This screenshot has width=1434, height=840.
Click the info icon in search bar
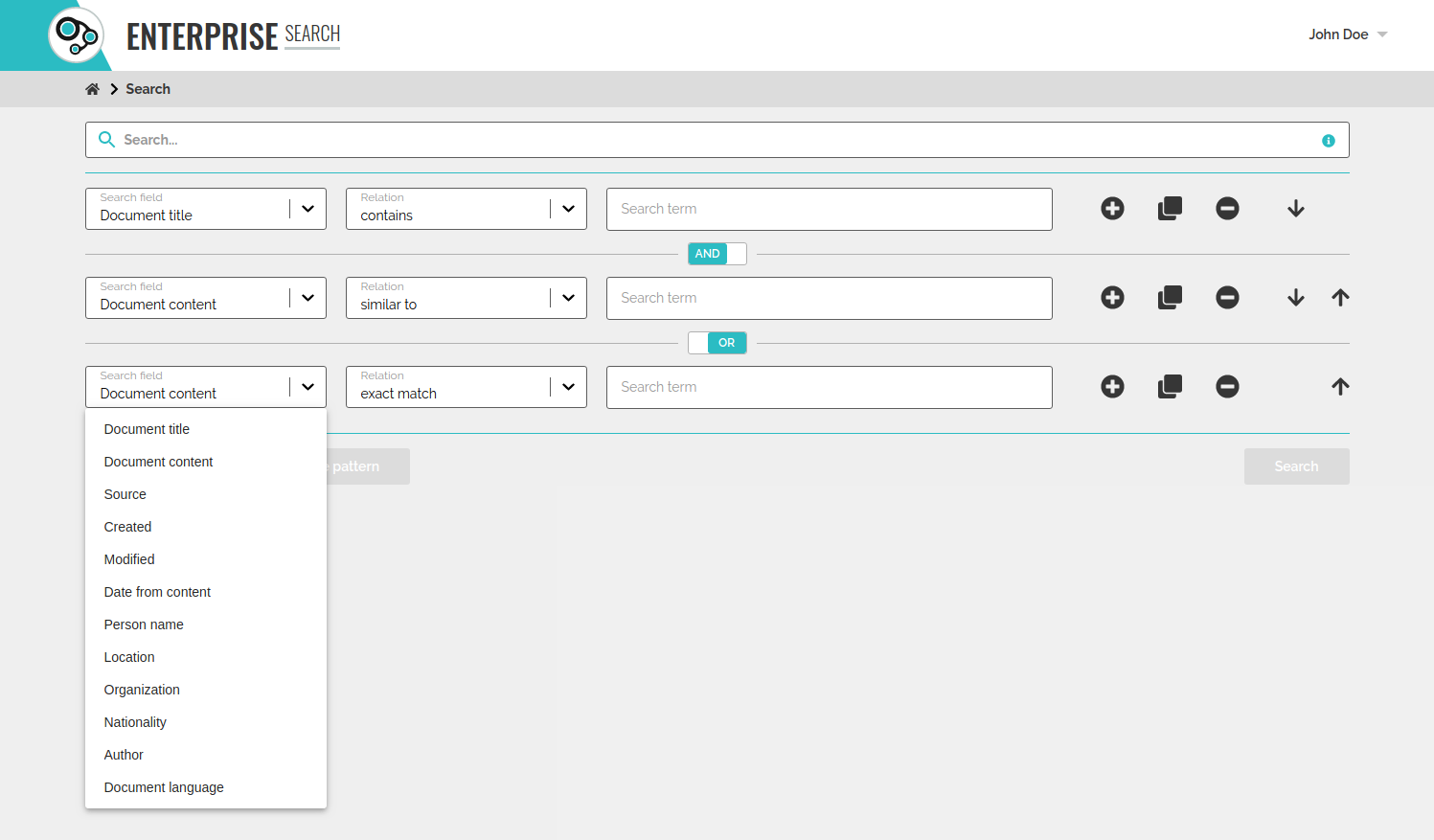[x=1328, y=141]
